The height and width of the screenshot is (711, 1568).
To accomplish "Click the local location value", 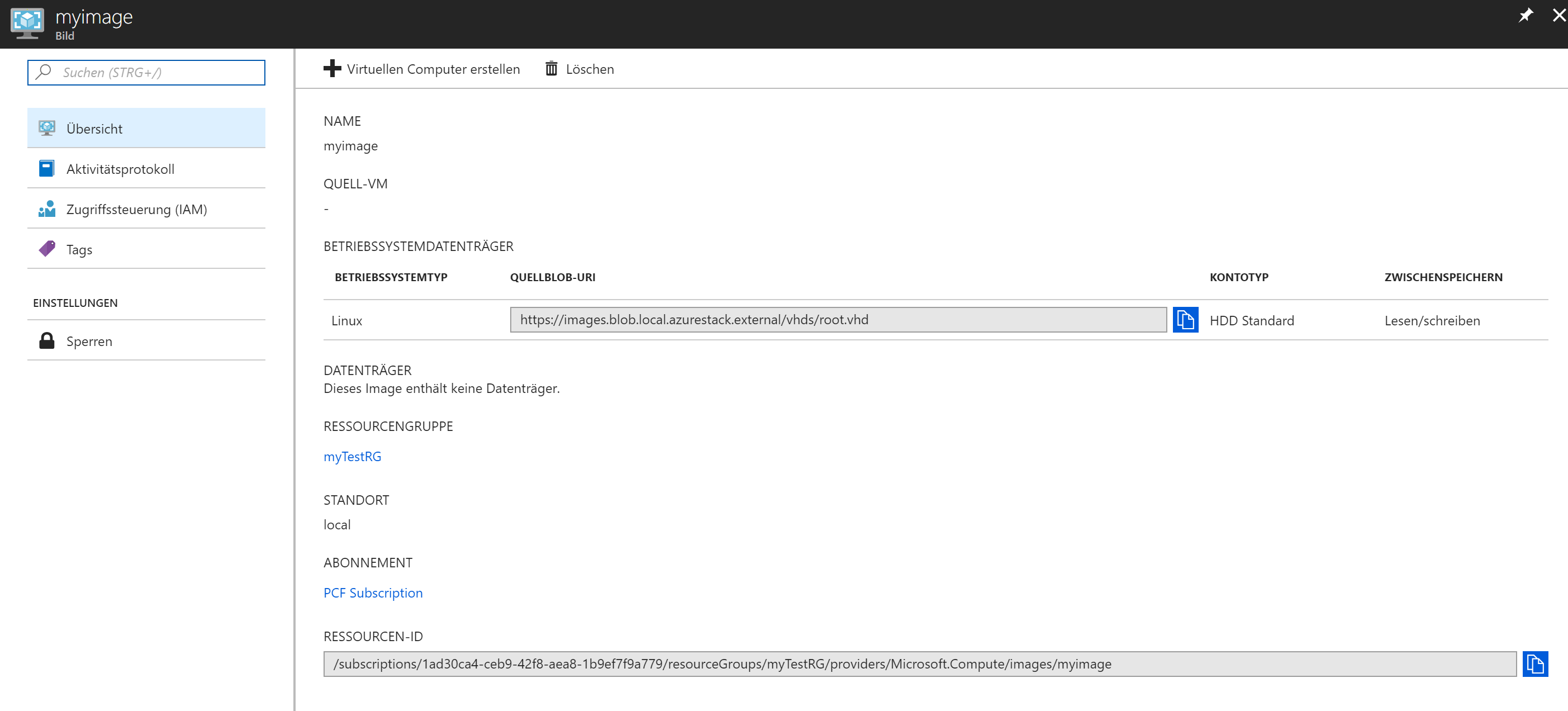I will [337, 524].
